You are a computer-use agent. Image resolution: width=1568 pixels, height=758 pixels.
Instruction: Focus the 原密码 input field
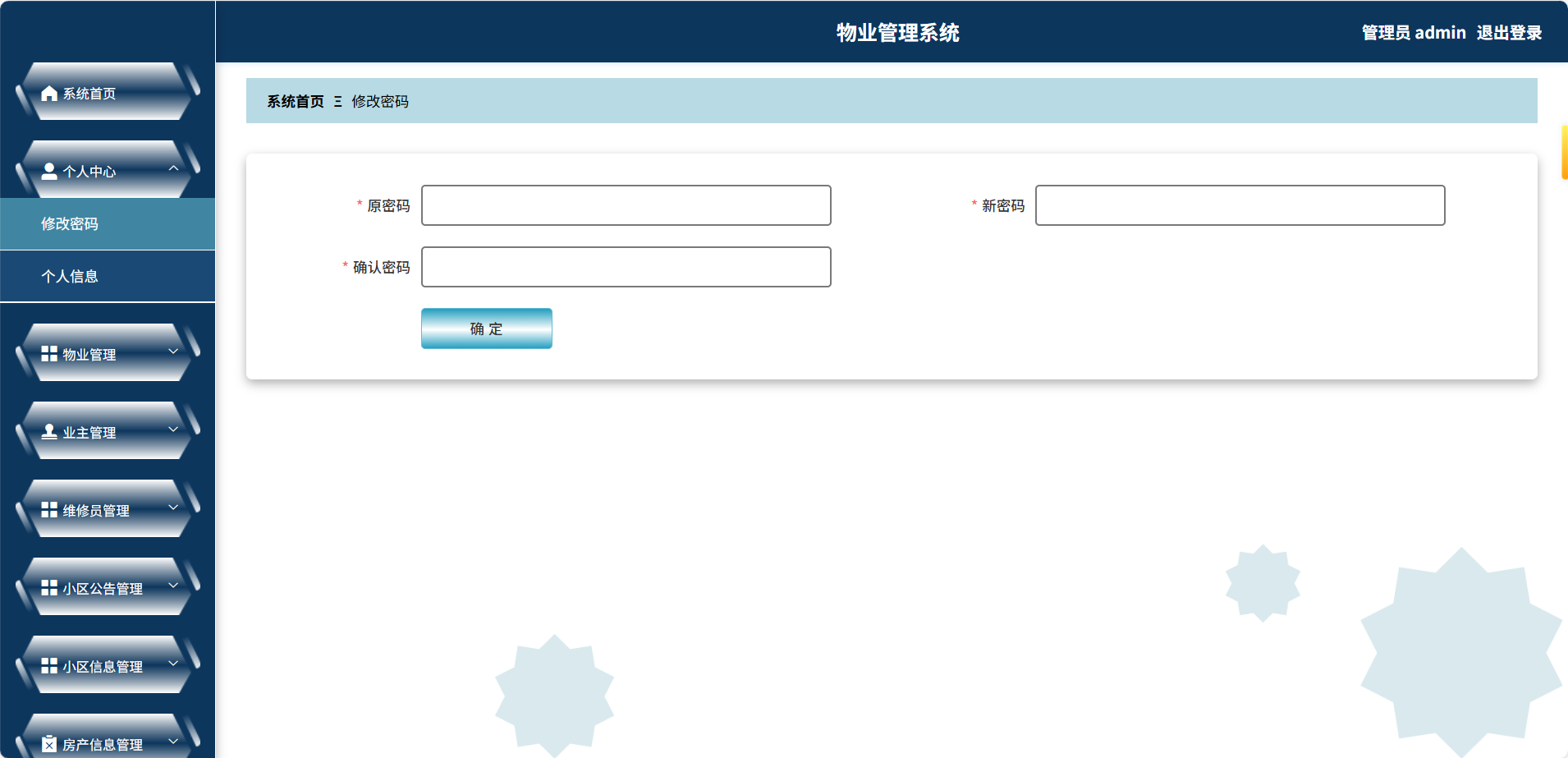(x=626, y=205)
